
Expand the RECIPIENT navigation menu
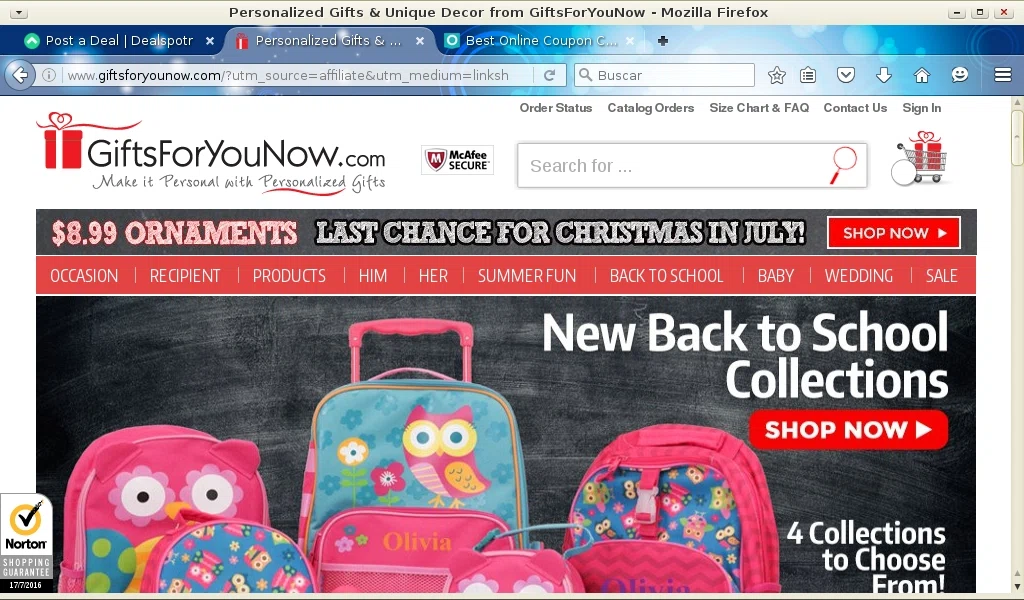(185, 276)
